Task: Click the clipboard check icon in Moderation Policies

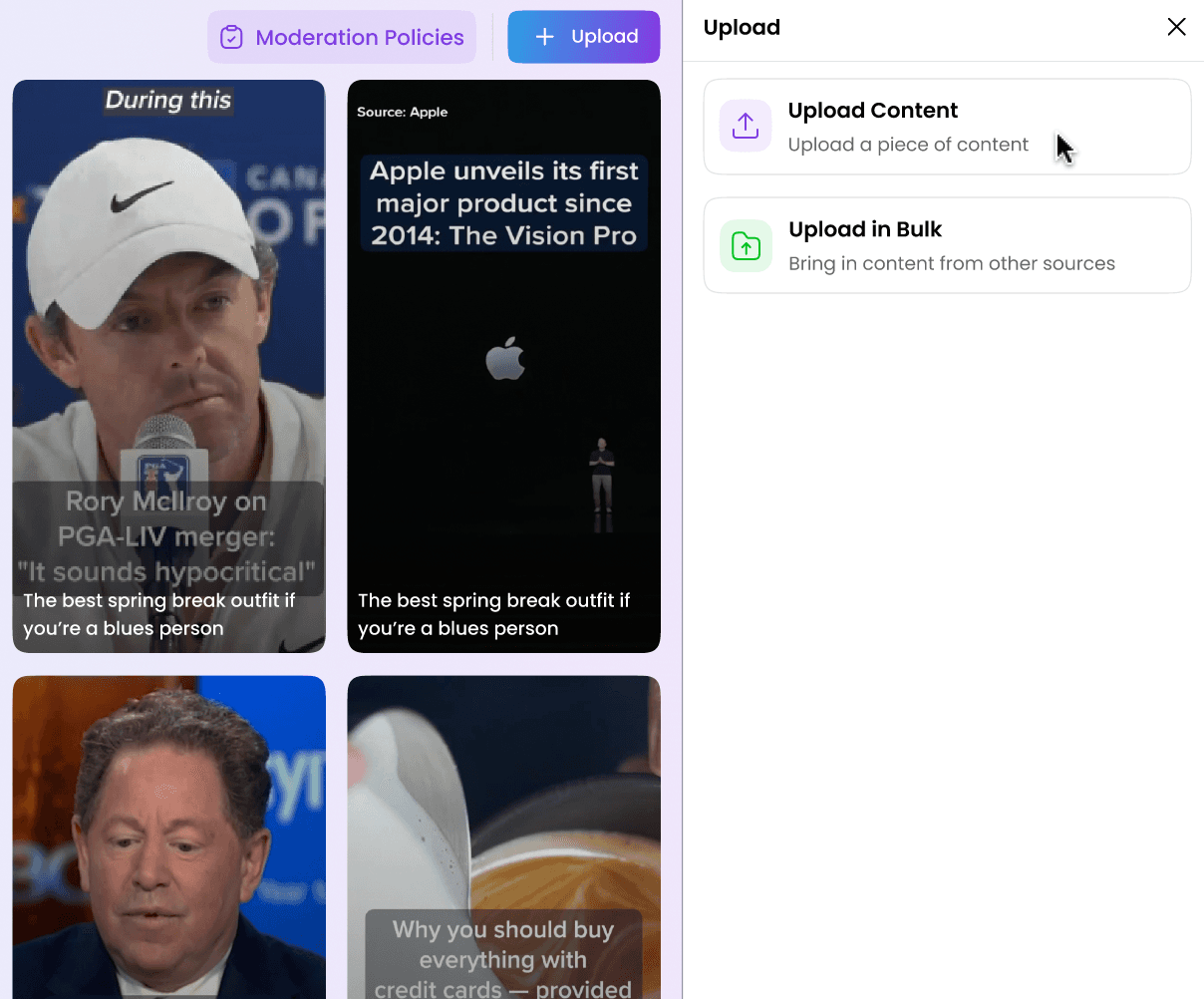Action: click(231, 38)
